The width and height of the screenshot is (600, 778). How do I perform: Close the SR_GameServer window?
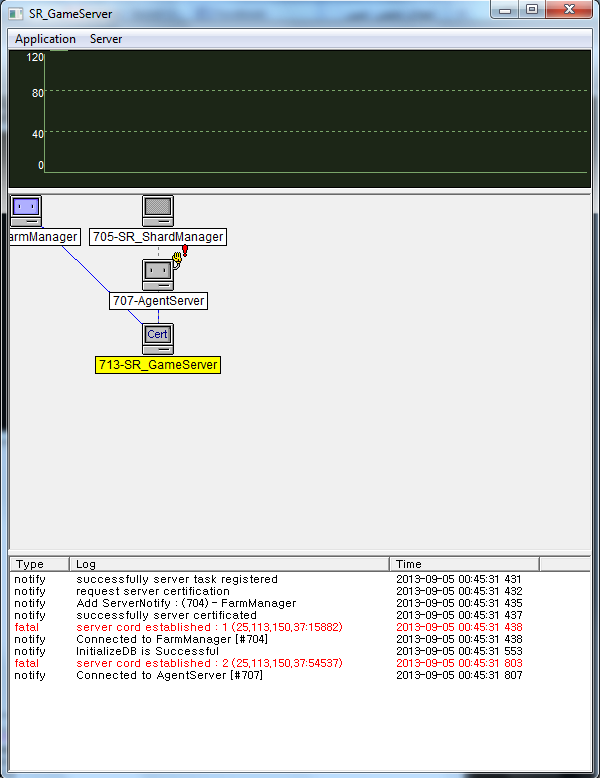pos(569,9)
